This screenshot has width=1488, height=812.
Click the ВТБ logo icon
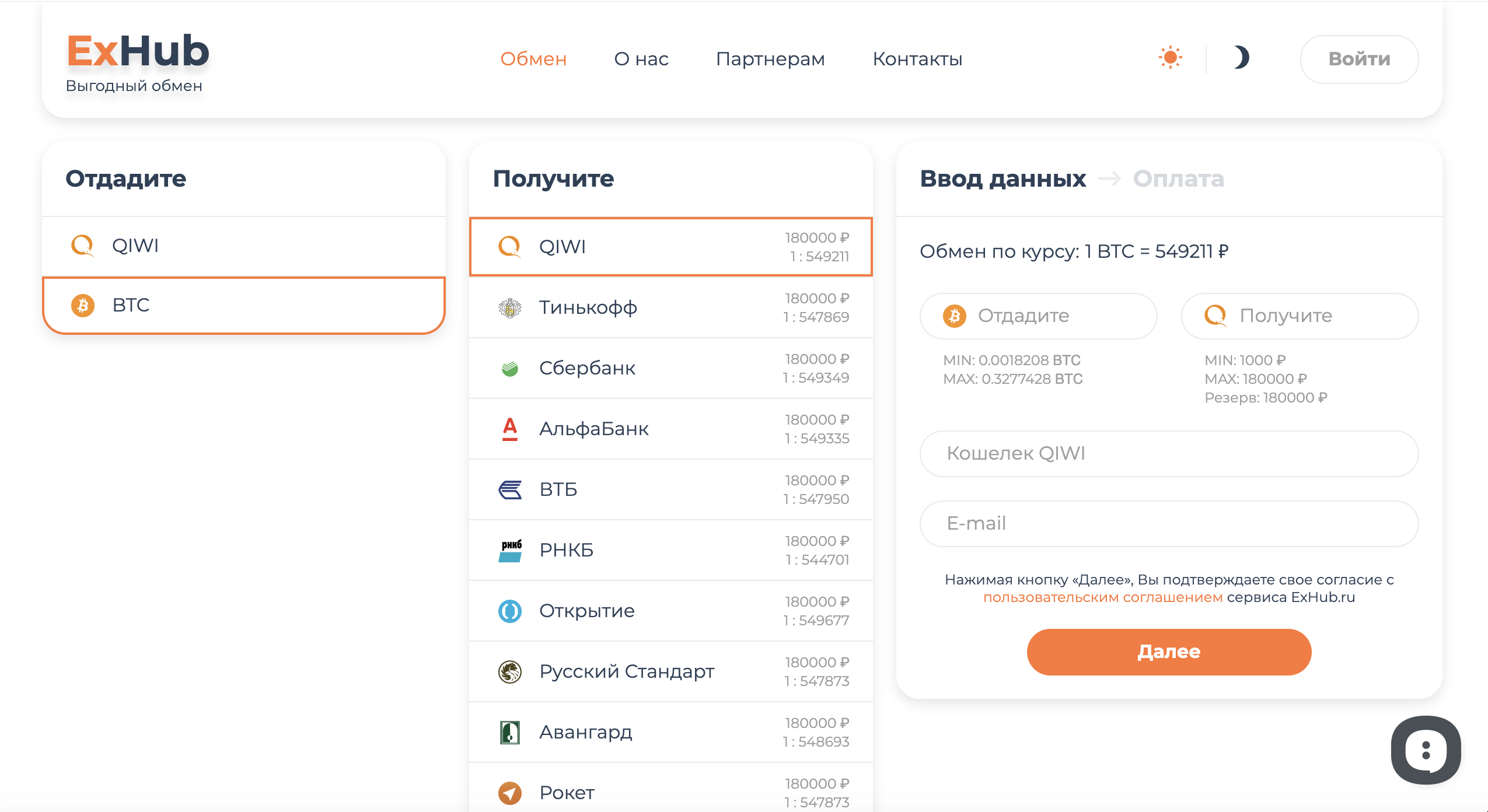pos(509,489)
